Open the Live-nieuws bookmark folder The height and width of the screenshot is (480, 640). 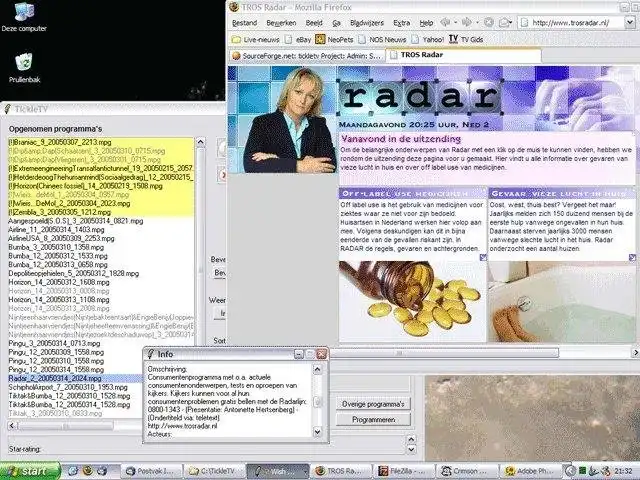(256, 40)
